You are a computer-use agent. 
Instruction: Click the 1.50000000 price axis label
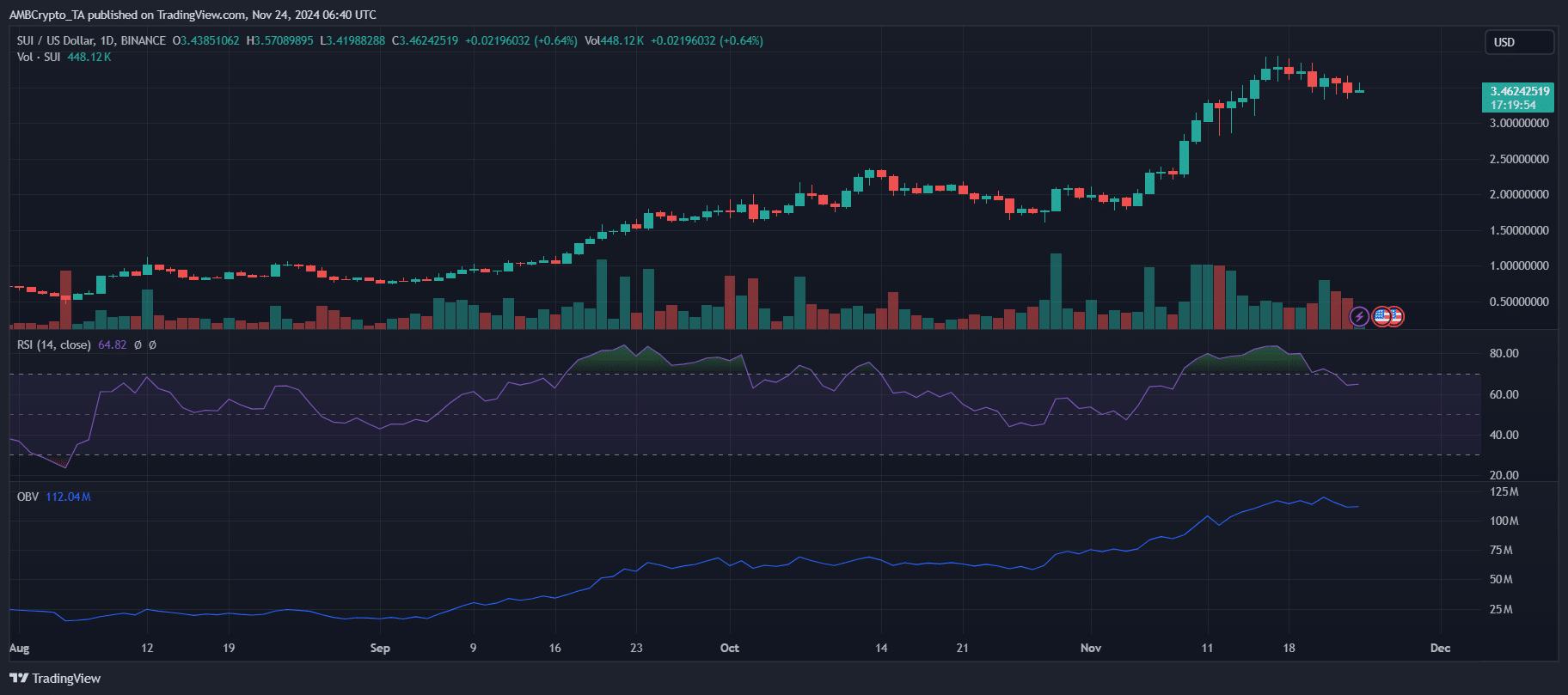(1520, 230)
